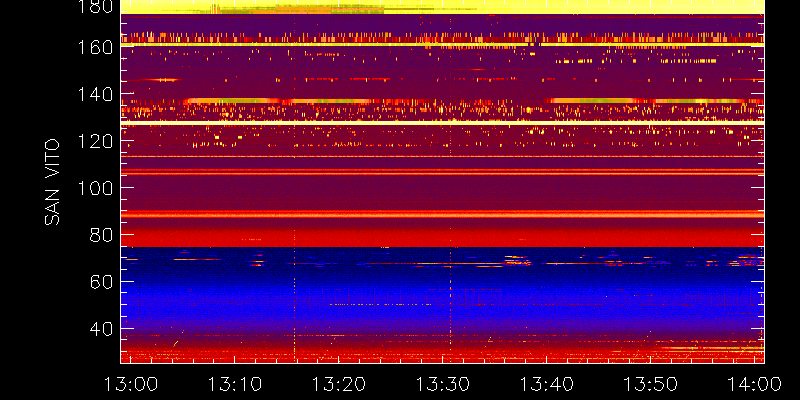Click the 160 frequency axis label

(95, 47)
